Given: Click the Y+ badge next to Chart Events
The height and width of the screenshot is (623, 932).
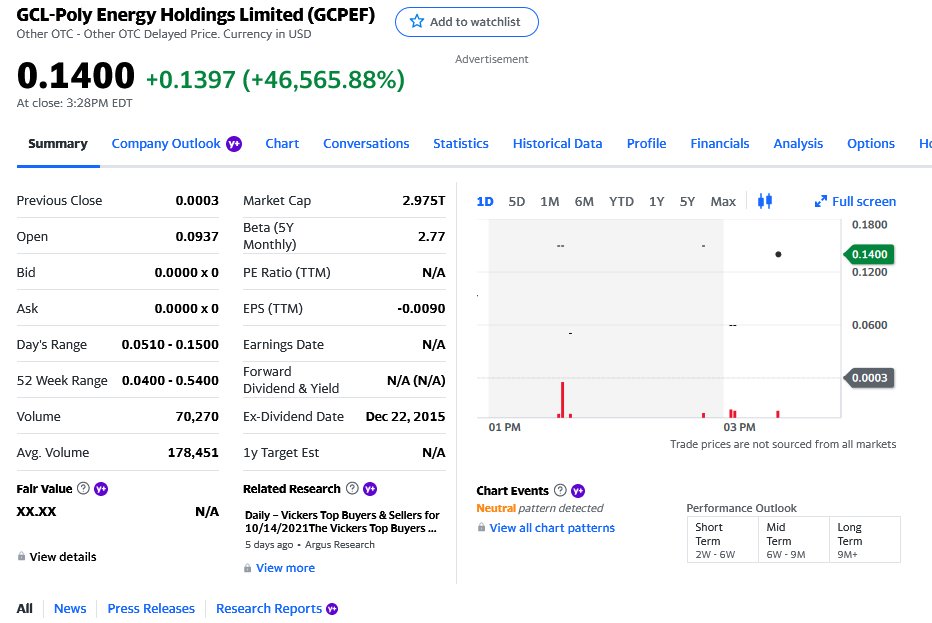Looking at the screenshot, I should tap(578, 490).
